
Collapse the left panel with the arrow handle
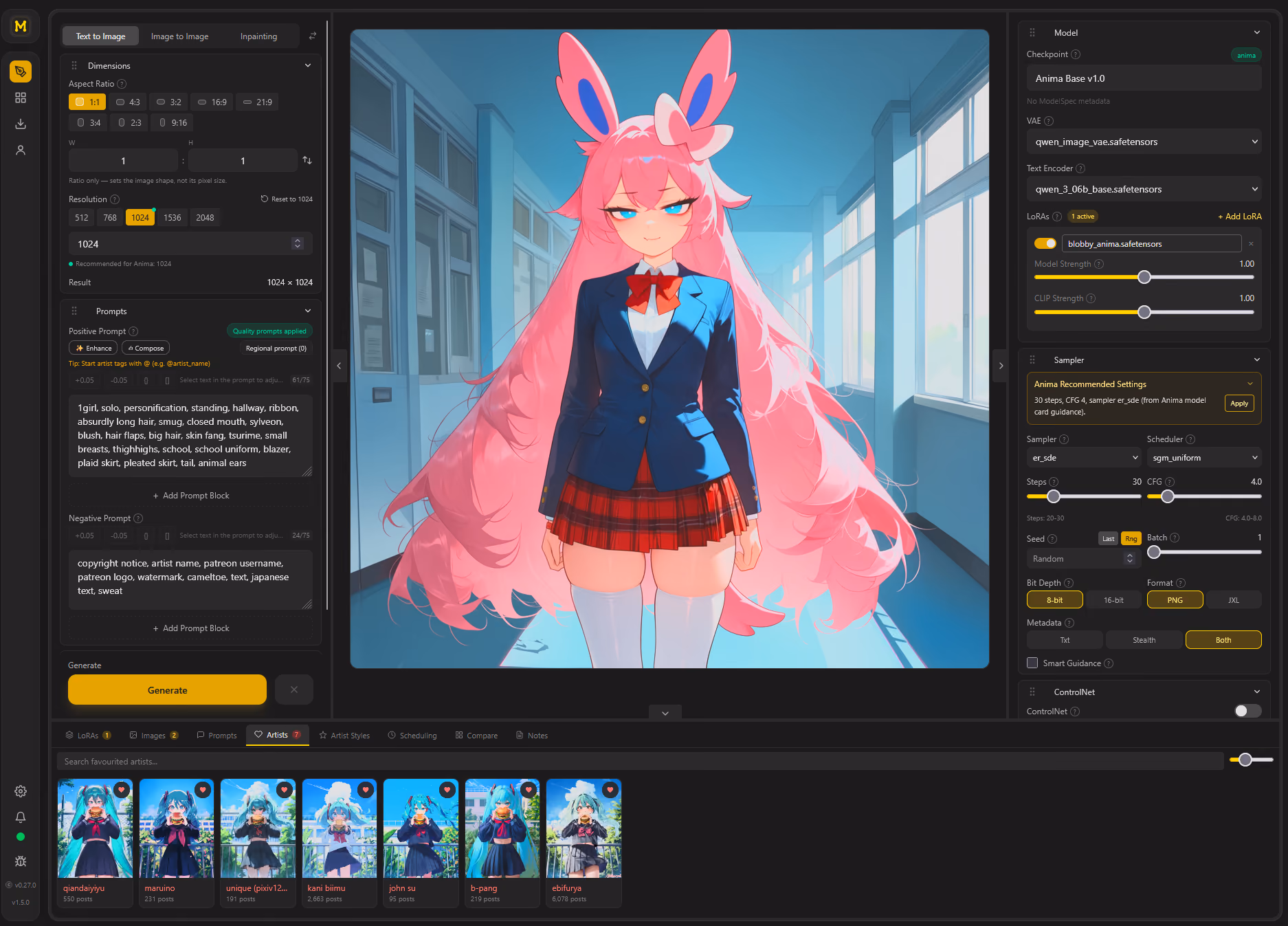click(x=339, y=366)
